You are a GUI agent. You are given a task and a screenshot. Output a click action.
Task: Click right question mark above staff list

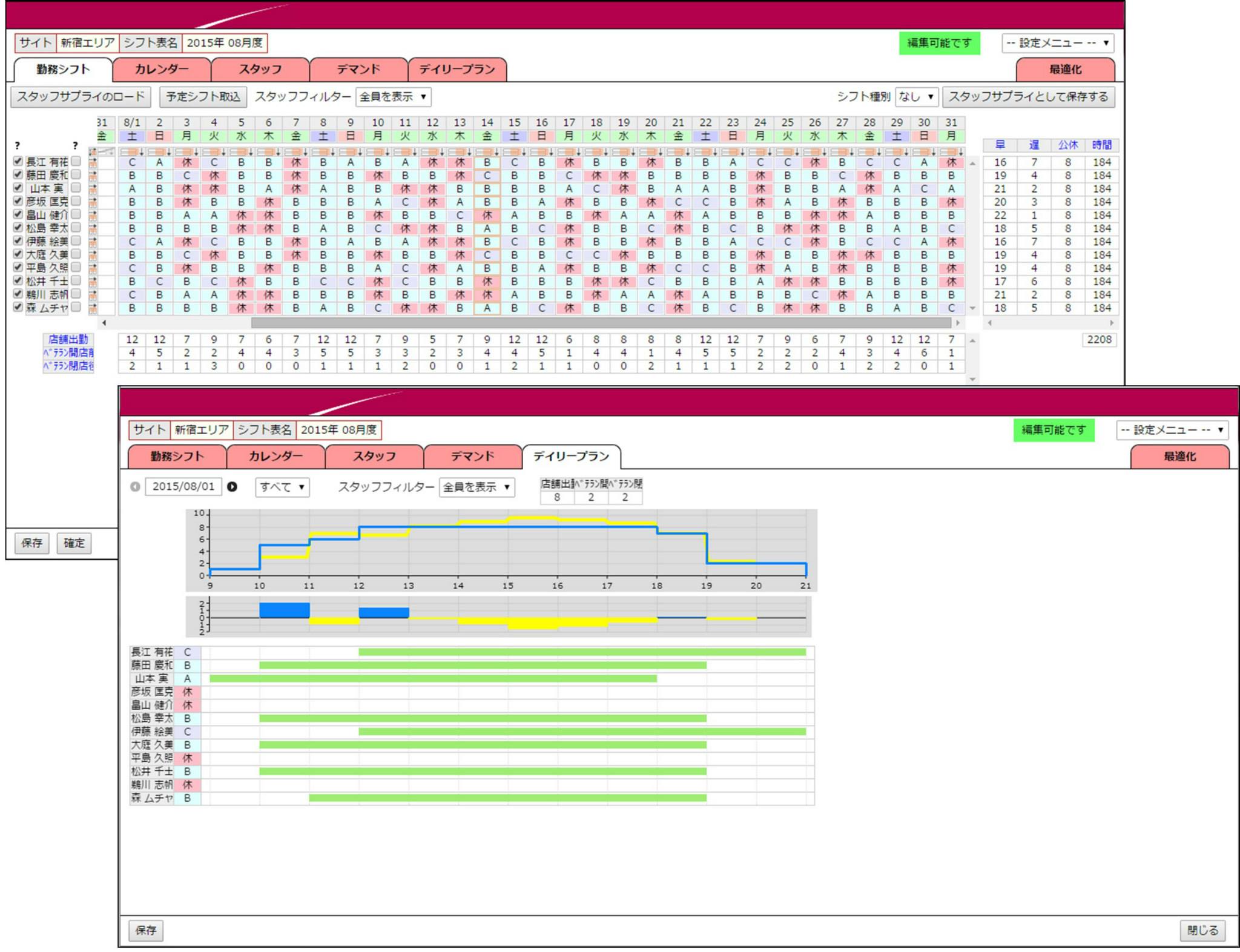pos(75,145)
